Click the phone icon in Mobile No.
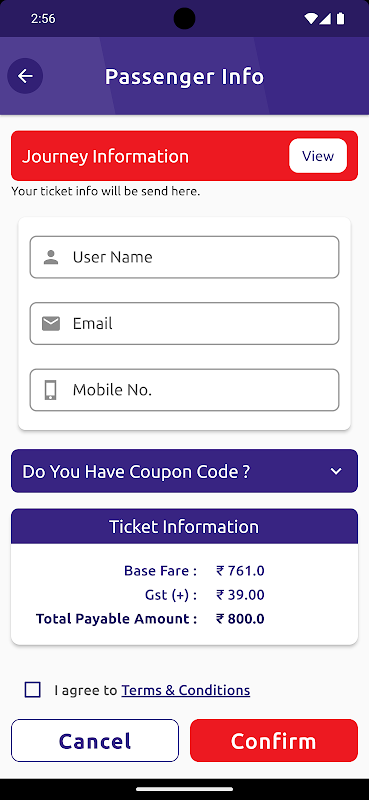Image resolution: width=369 pixels, height=800 pixels. pos(51,390)
